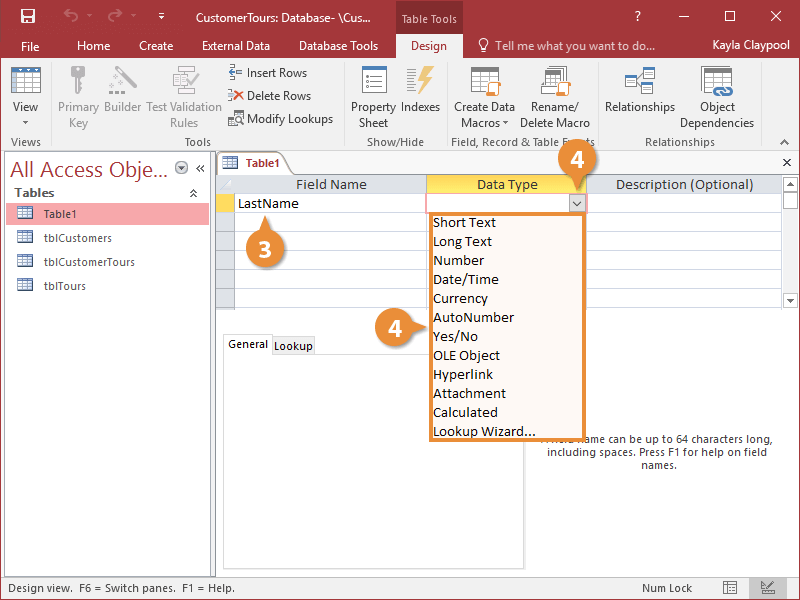The height and width of the screenshot is (600, 800).
Task: Click Insert Rows in the Tools group
Action: [x=268, y=73]
